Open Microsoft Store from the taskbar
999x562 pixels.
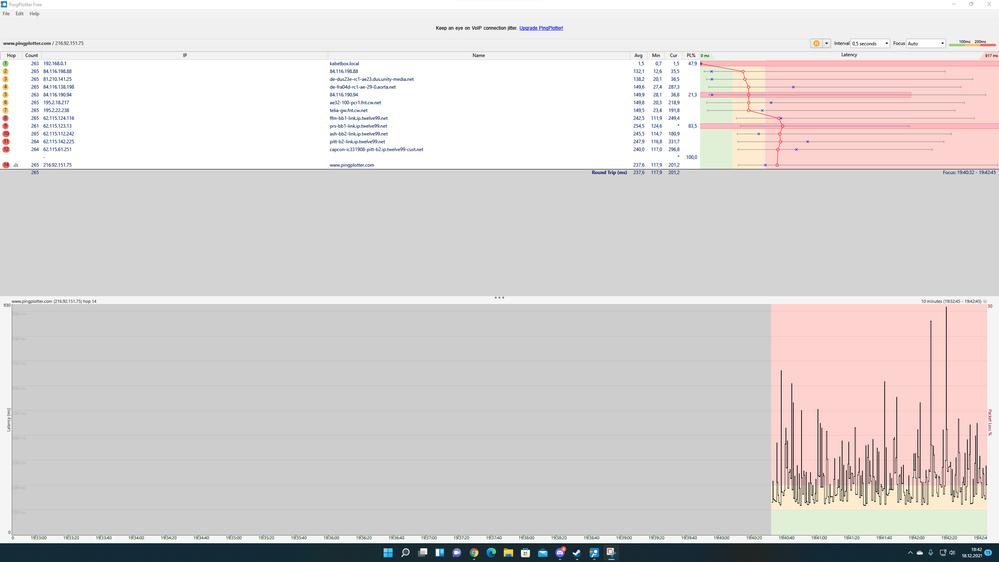[x=525, y=552]
